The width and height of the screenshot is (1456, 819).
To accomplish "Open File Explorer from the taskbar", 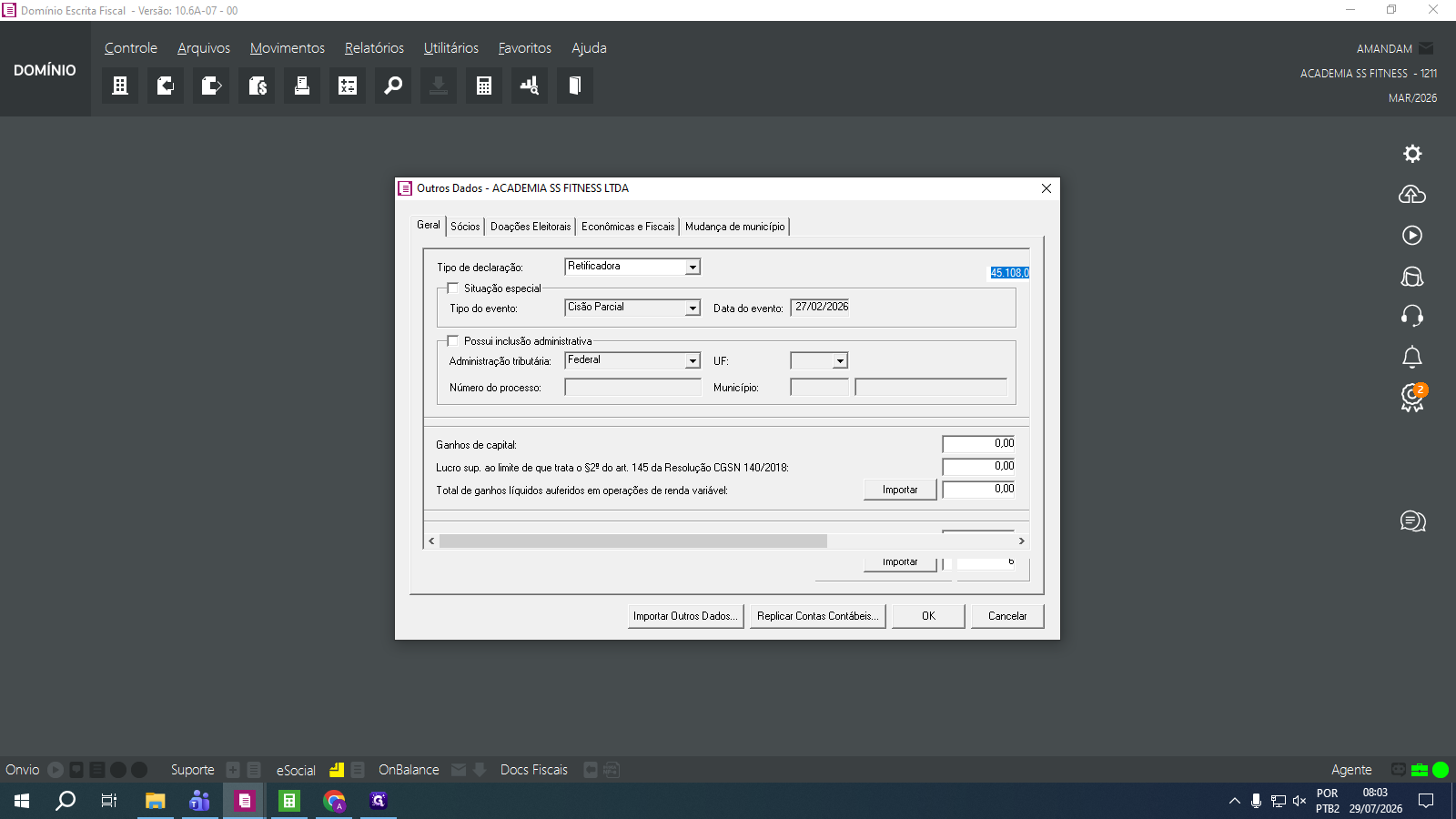I will pyautogui.click(x=155, y=801).
